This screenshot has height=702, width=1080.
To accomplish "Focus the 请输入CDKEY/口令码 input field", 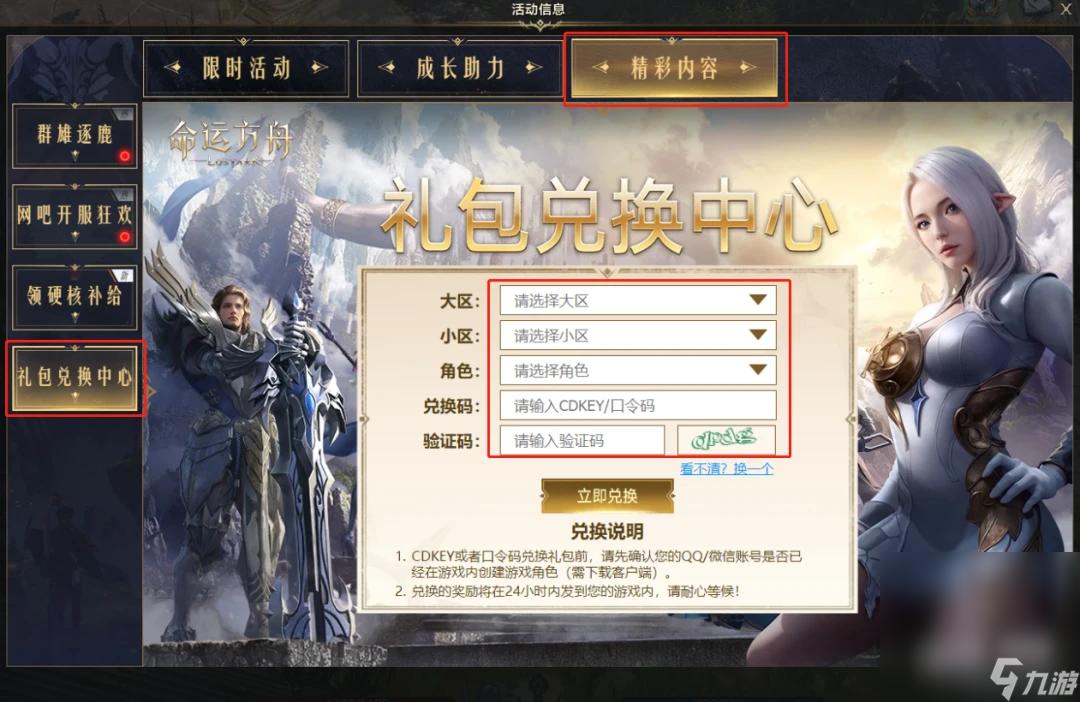I will [x=638, y=406].
